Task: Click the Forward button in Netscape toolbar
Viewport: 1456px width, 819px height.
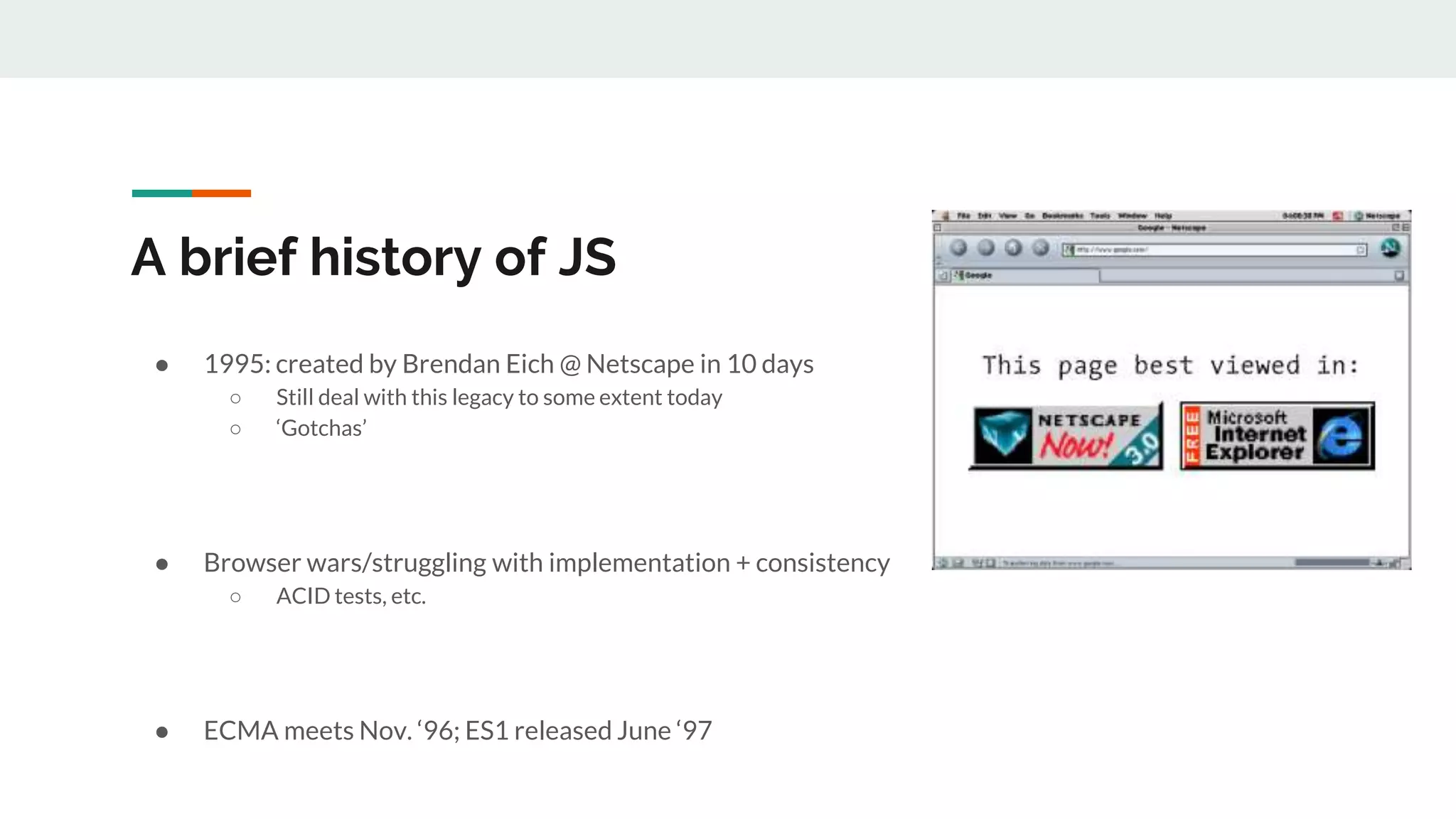Action: click(x=986, y=247)
